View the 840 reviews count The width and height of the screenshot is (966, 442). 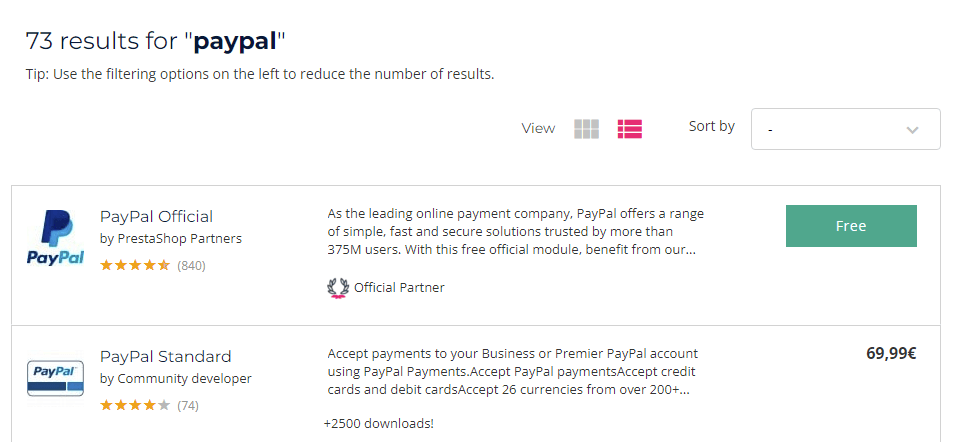click(x=191, y=266)
